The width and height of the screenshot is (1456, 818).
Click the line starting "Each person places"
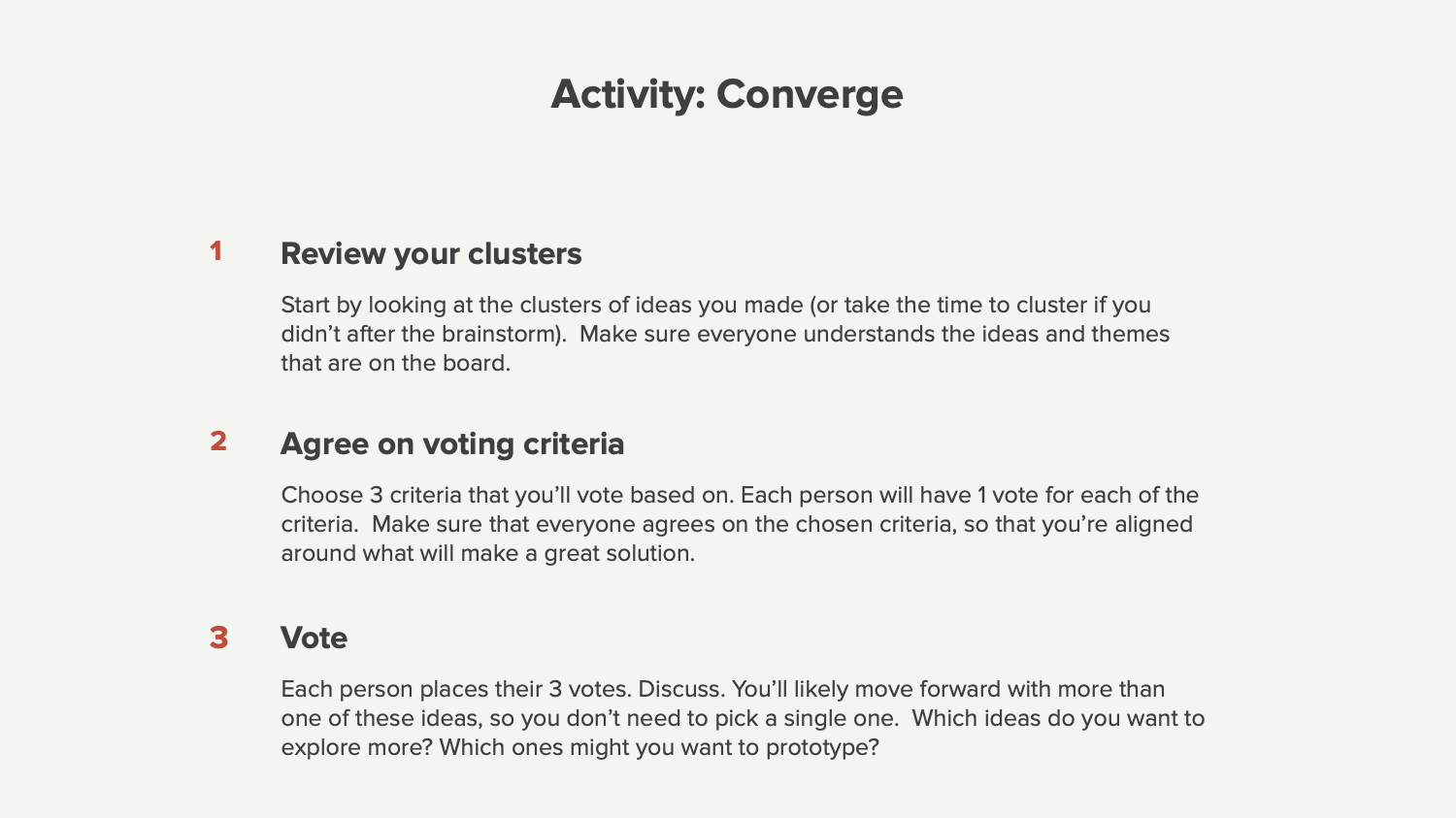(722, 689)
